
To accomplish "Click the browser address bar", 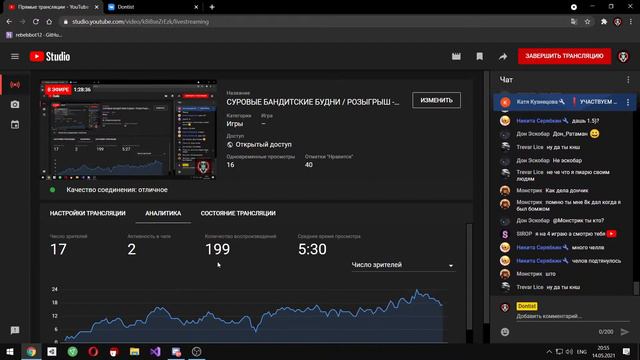I will click(314, 22).
